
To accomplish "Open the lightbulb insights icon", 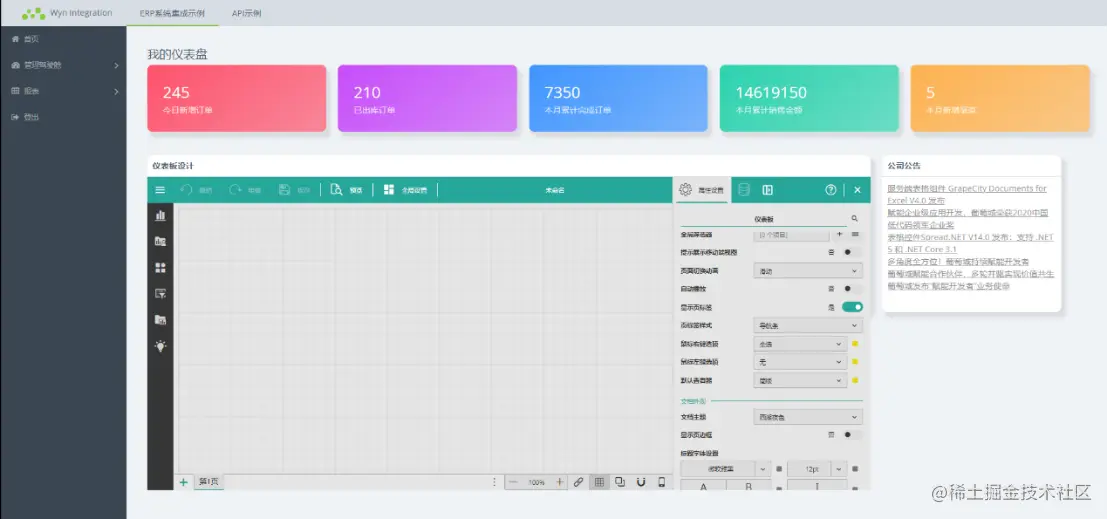I will tap(160, 346).
